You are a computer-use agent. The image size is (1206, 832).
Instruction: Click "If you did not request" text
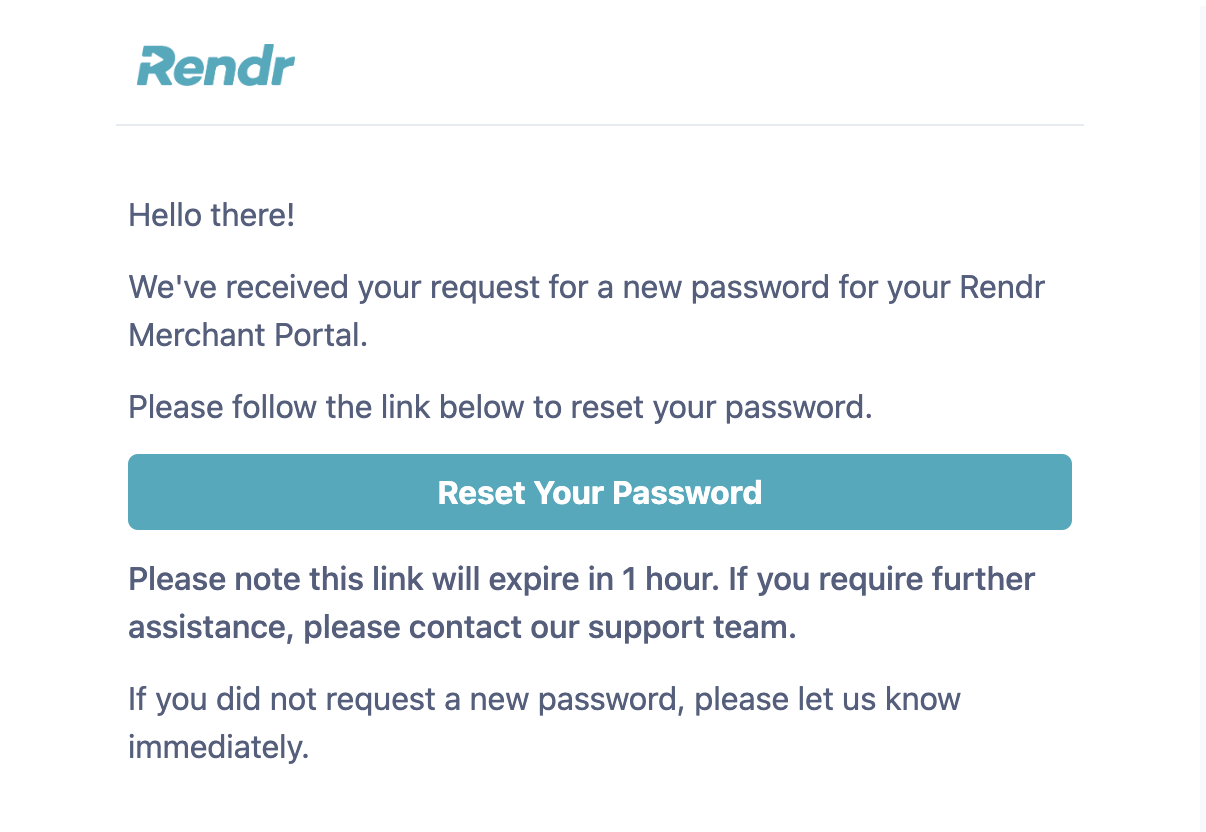[284, 699]
